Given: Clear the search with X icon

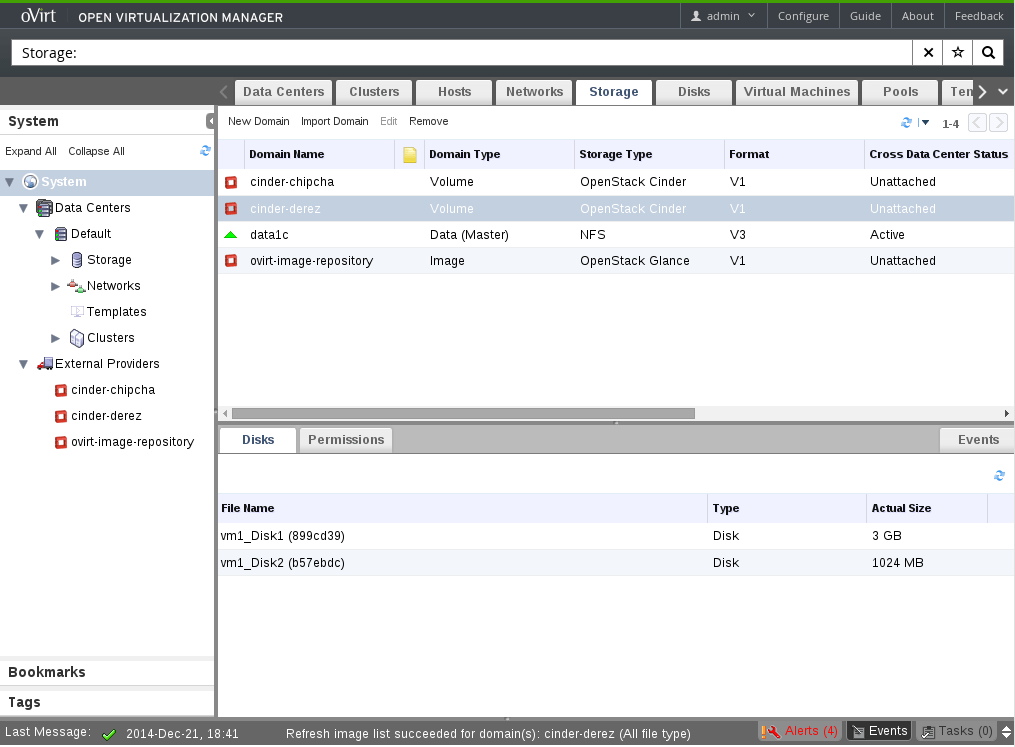Looking at the screenshot, I should (928, 53).
